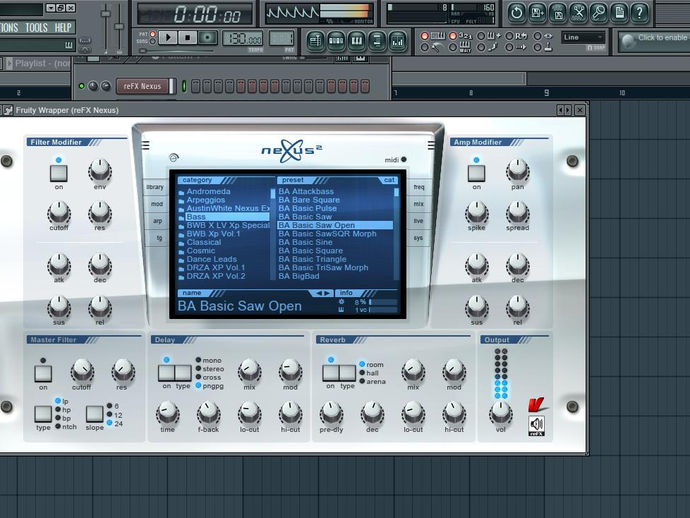Choose the BA BigBad preset
The width and height of the screenshot is (690, 518).
[x=299, y=276]
